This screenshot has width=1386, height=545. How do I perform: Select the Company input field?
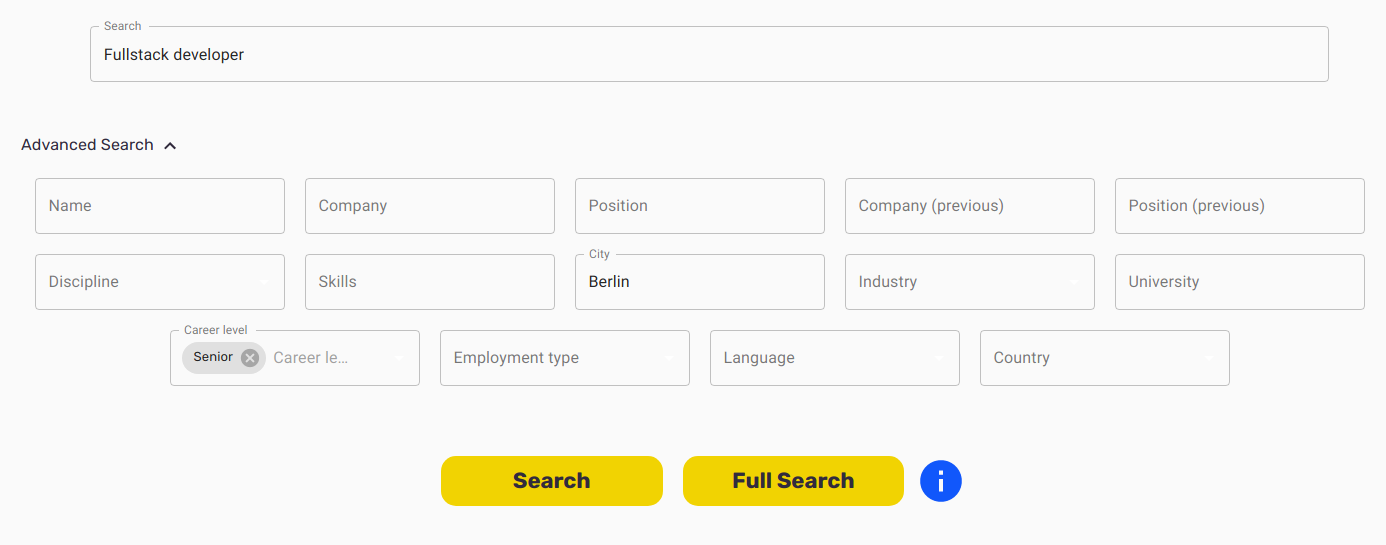click(x=430, y=206)
